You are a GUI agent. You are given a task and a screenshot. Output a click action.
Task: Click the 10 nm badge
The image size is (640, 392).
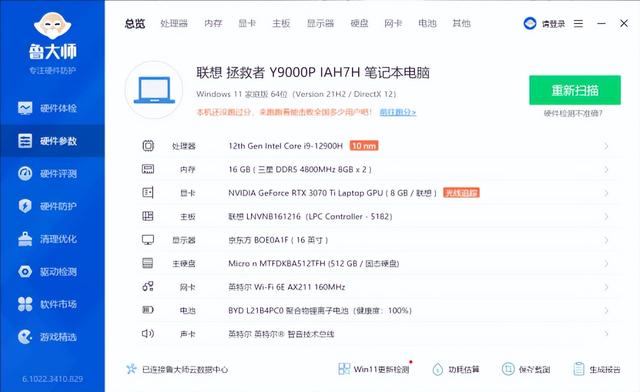click(x=364, y=146)
